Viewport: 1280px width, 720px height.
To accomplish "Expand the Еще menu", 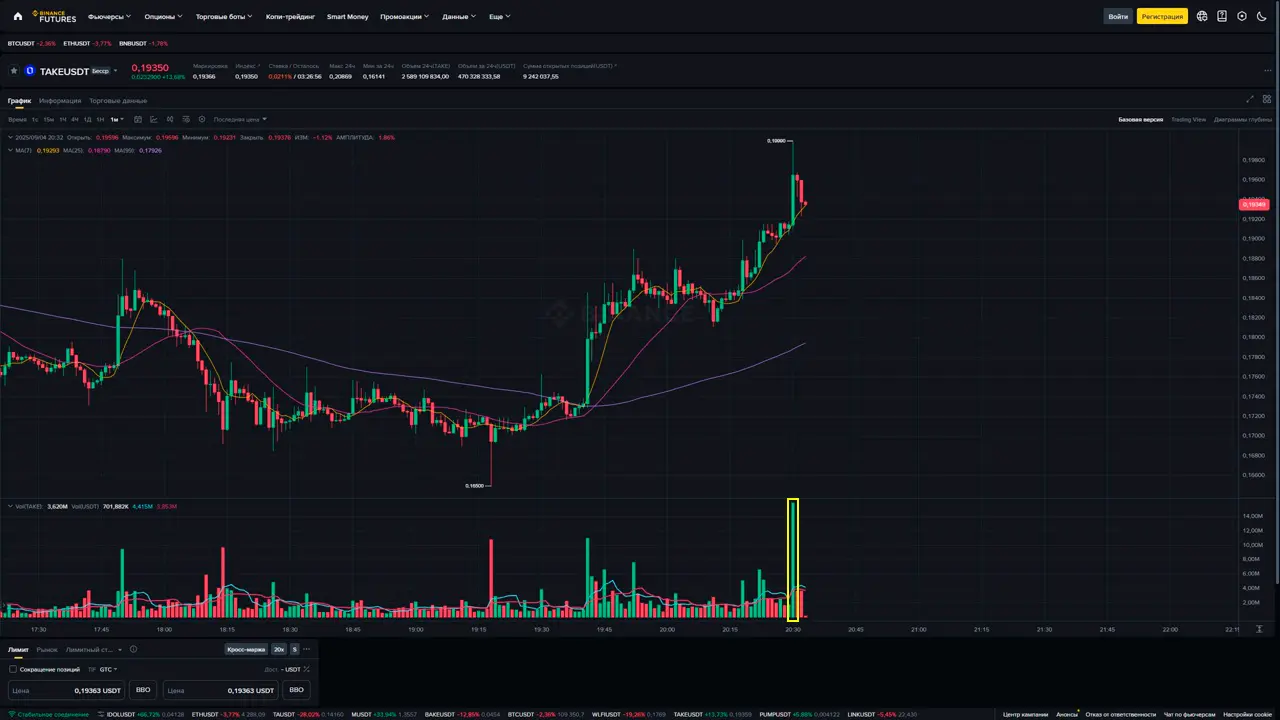I will coord(499,16).
